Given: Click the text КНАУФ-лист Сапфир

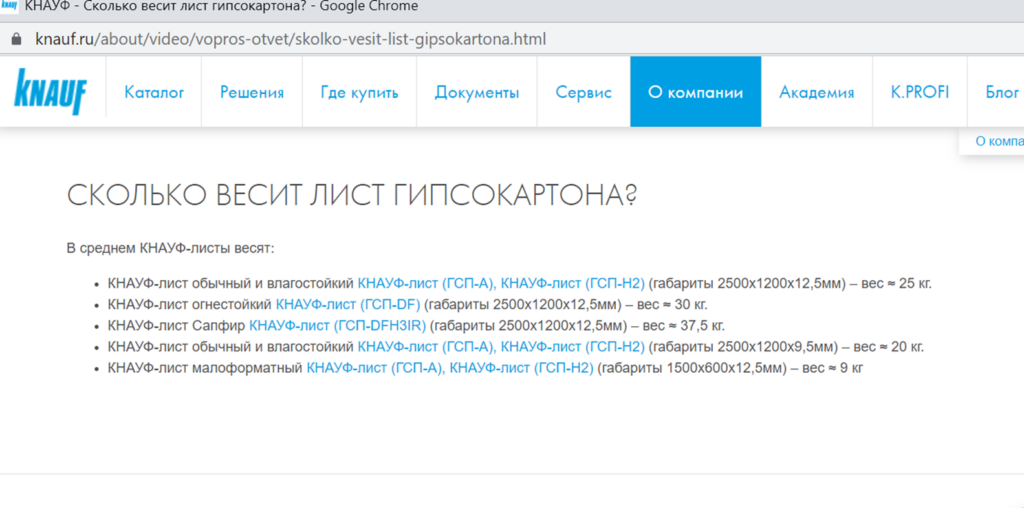Looking at the screenshot, I should coord(176,325).
